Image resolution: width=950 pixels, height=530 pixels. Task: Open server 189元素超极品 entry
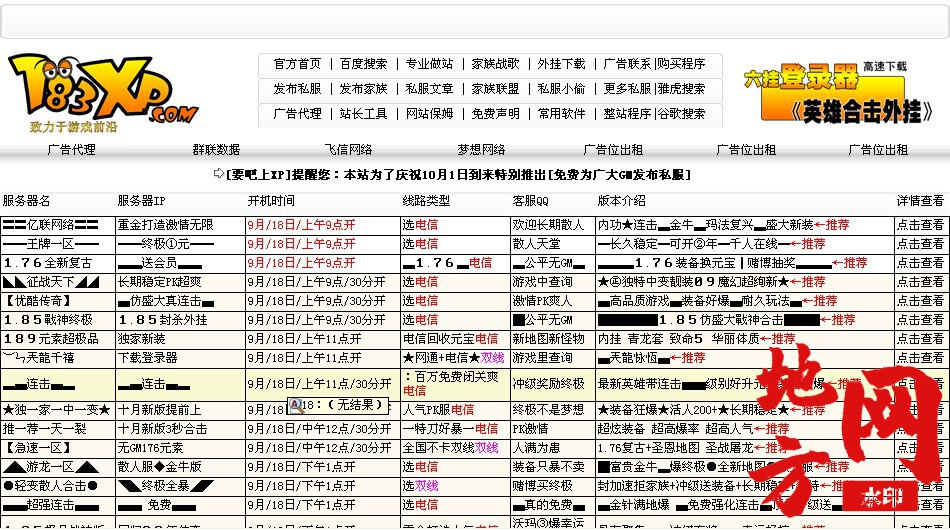[50, 339]
